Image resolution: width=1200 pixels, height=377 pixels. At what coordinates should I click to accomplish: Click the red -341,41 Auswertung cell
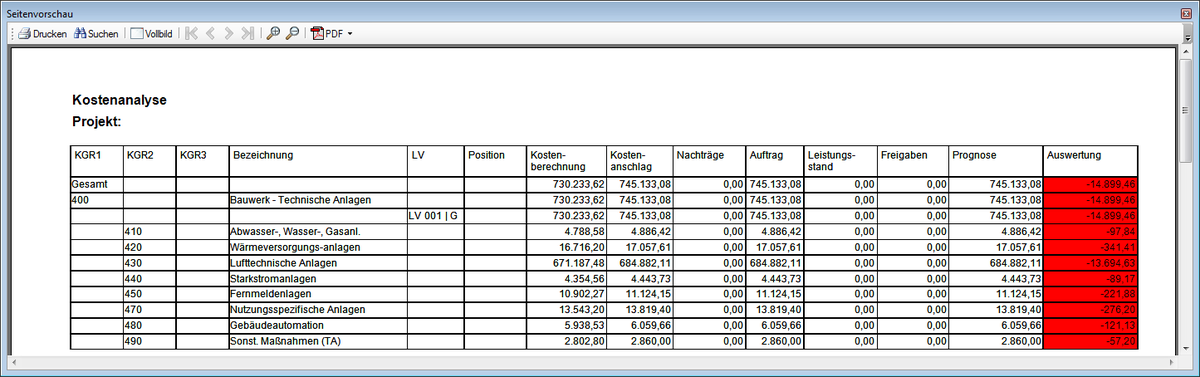(1090, 247)
